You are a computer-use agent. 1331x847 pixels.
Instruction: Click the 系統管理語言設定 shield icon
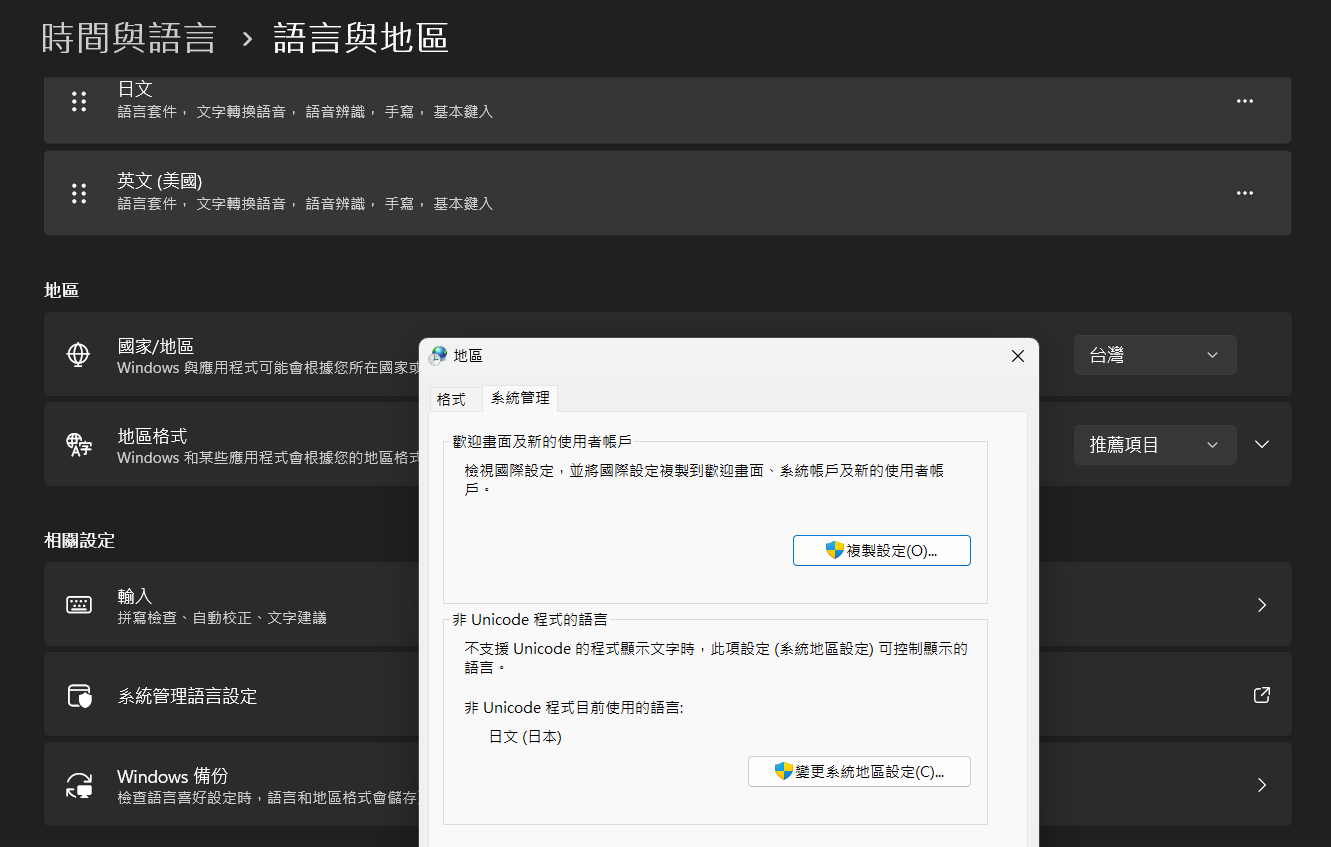tap(79, 696)
